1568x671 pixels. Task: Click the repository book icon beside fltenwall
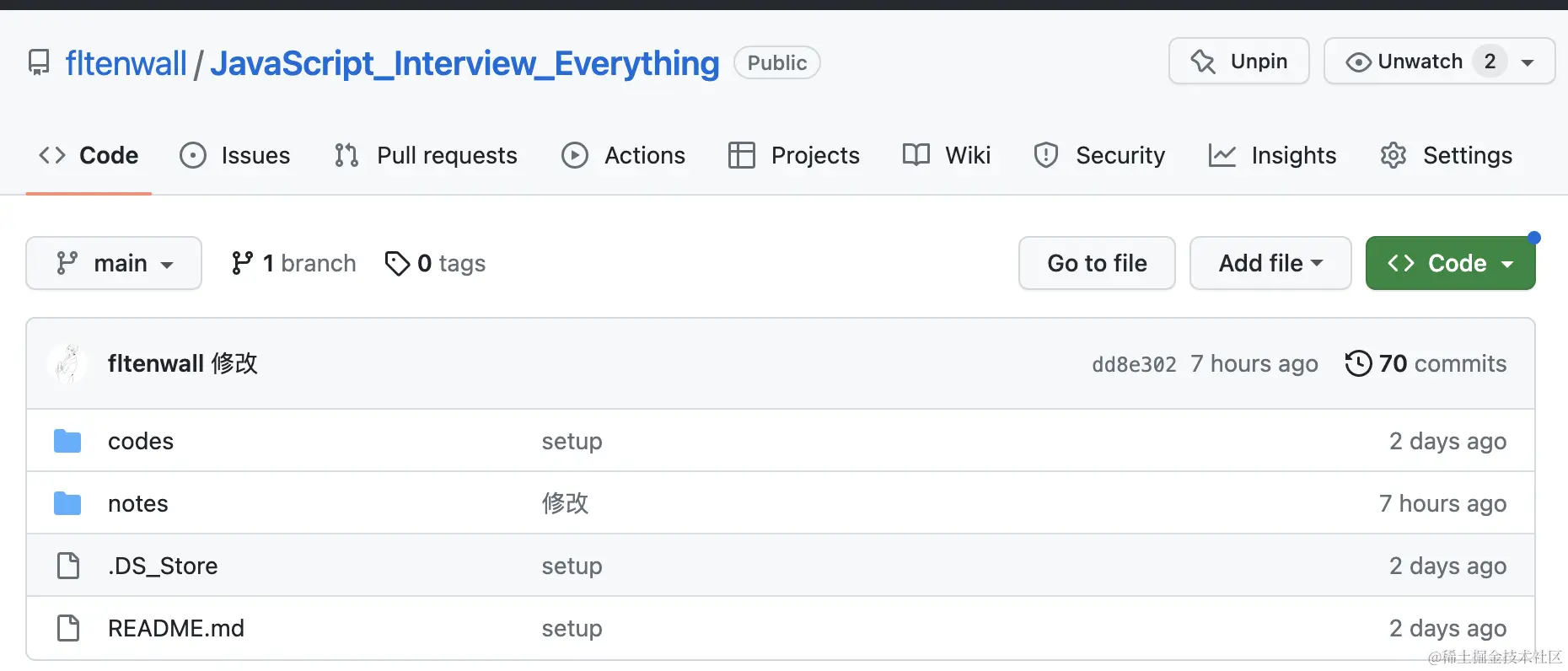(39, 62)
